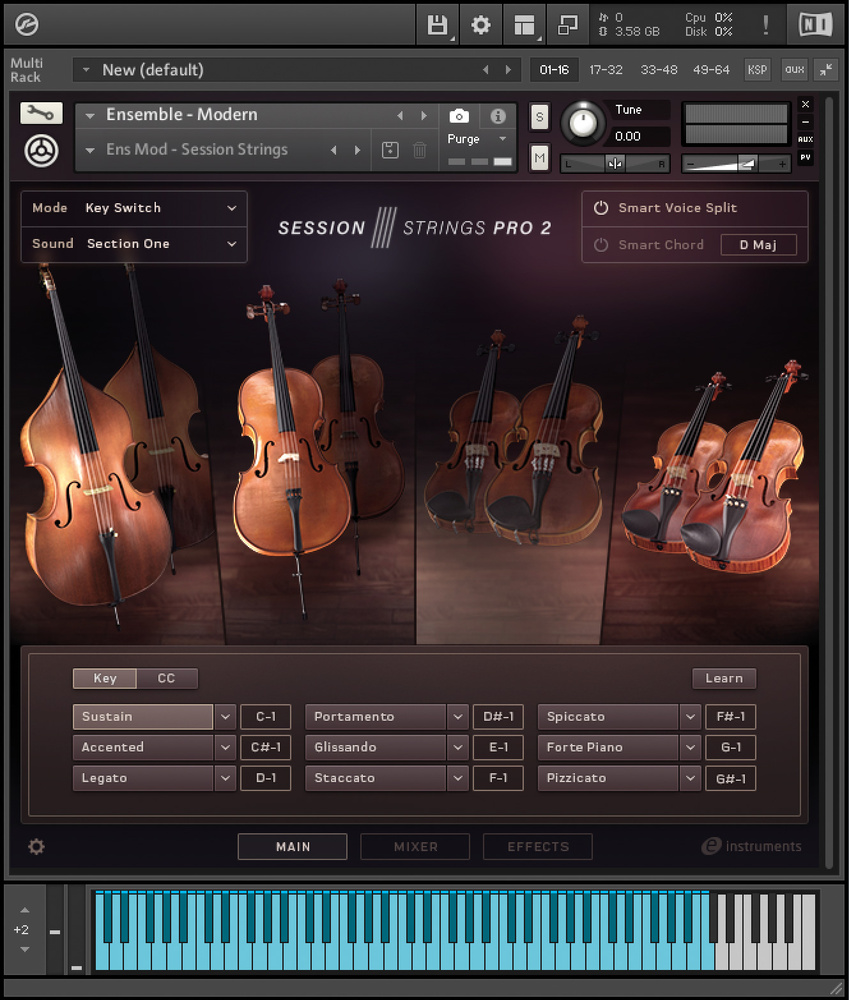Screen dimensions: 849x1000
Task: Solo the instrument with S button
Action: 540,117
